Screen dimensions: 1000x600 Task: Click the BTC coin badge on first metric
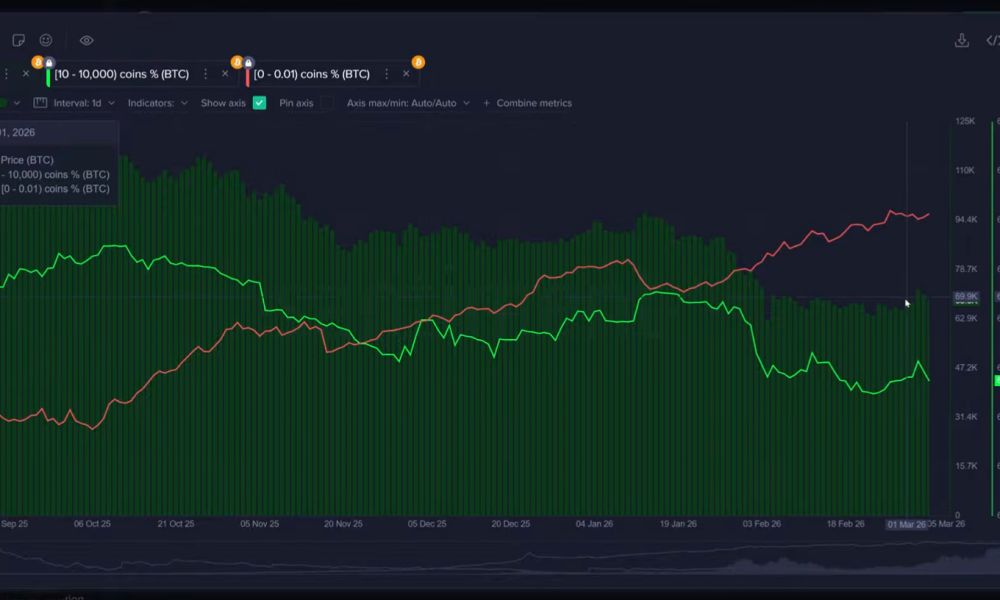click(x=36, y=62)
